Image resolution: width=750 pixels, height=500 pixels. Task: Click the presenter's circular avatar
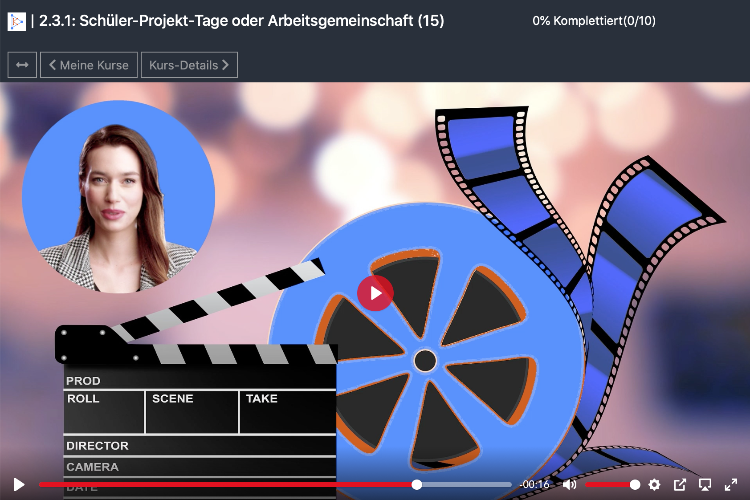pyautogui.click(x=118, y=190)
